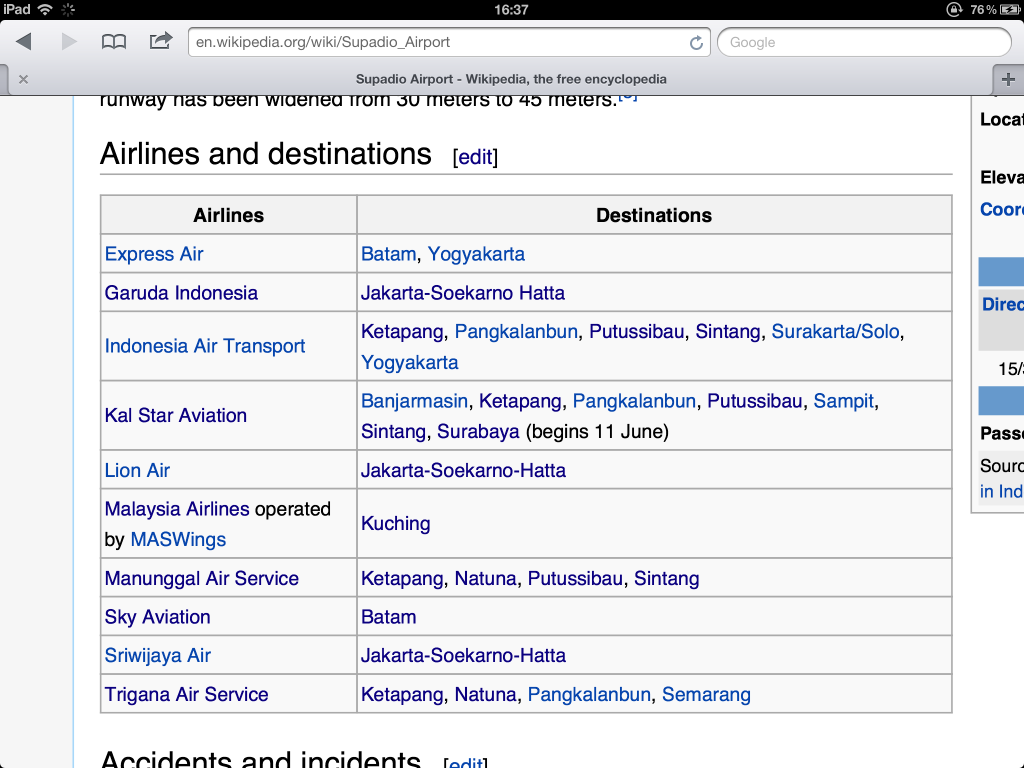The height and width of the screenshot is (768, 1024).
Task: Tap the Safari forward arrow
Action: pos(69,42)
